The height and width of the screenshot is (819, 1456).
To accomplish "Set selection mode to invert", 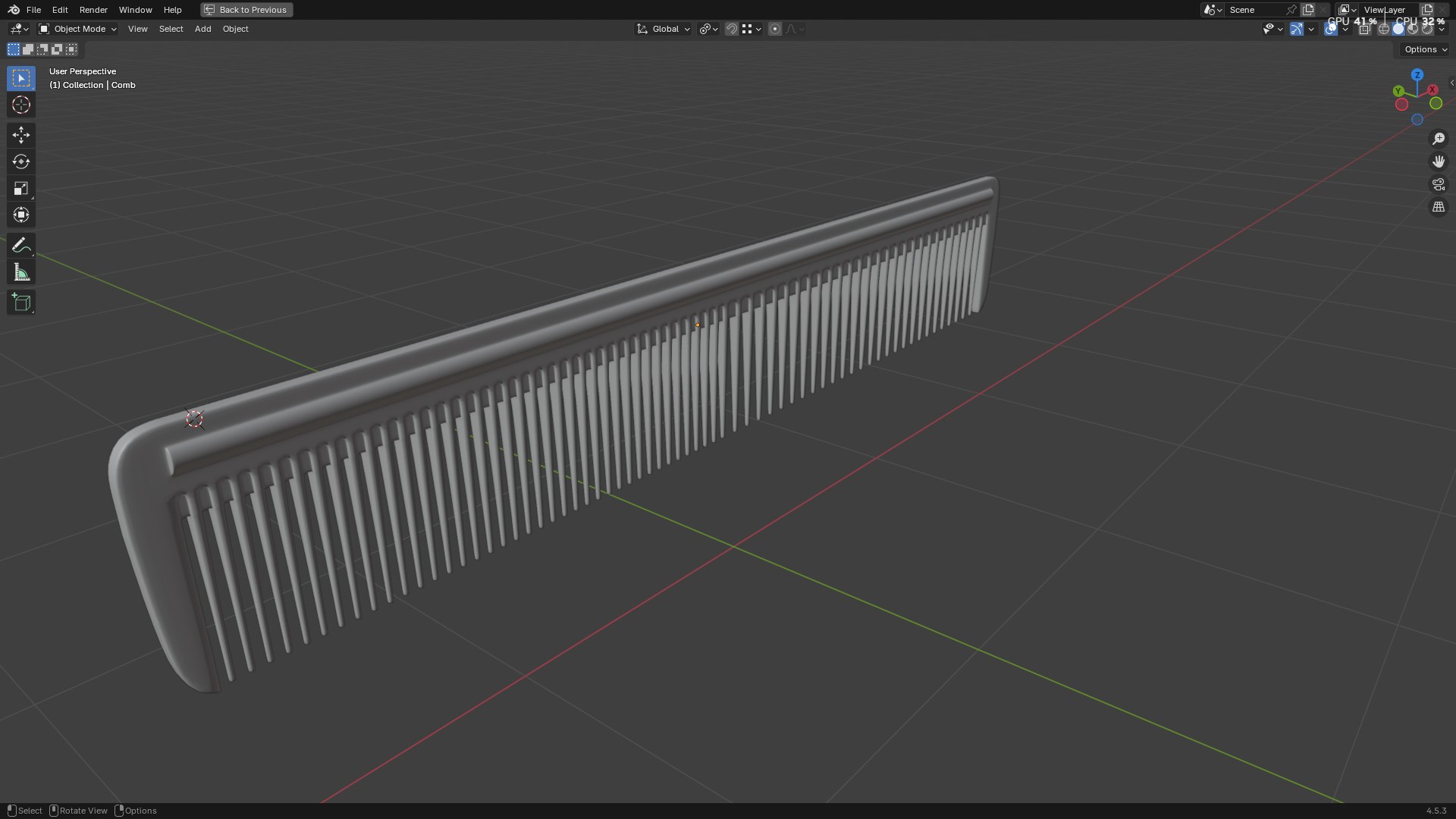I will pyautogui.click(x=57, y=49).
